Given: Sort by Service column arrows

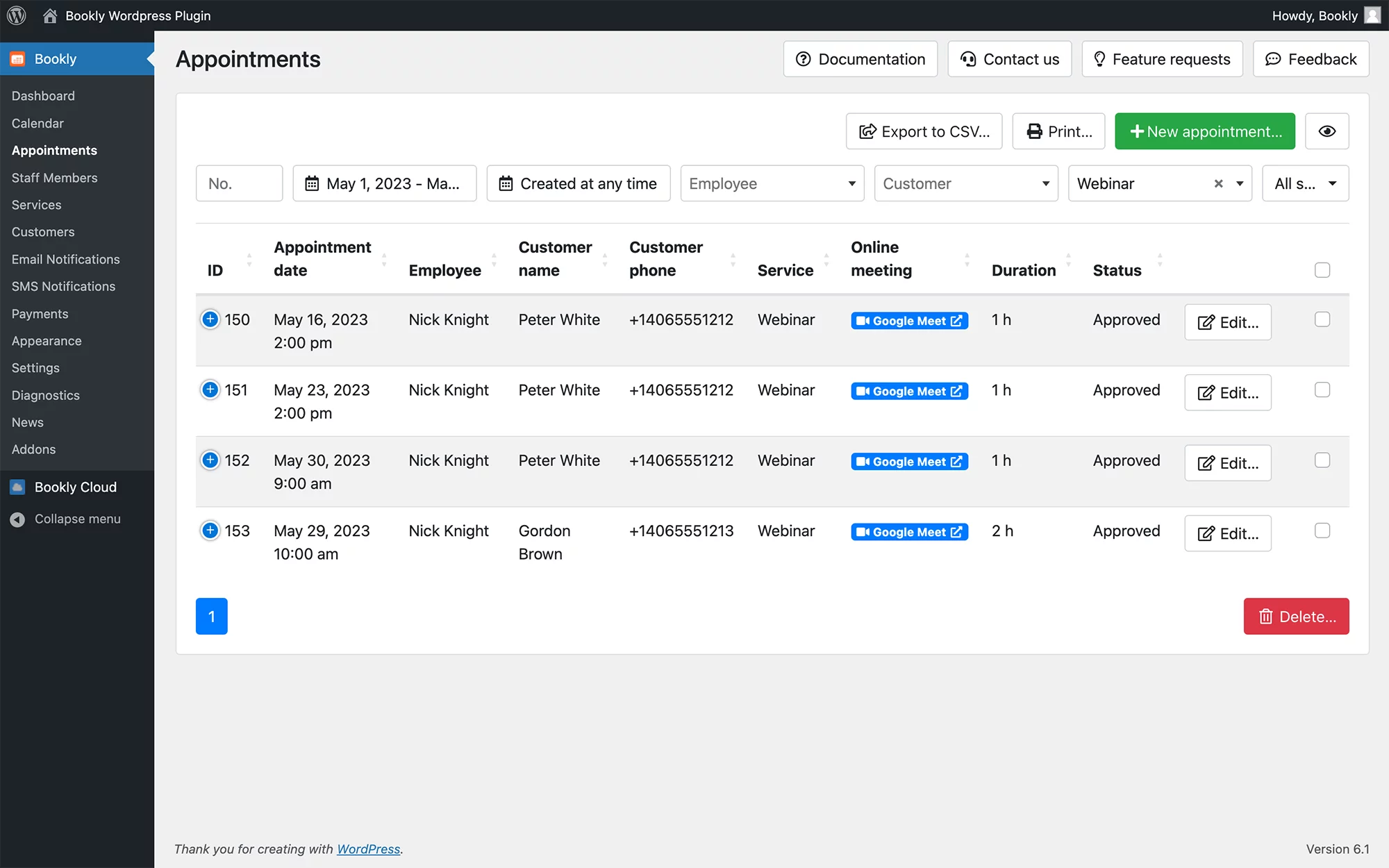Looking at the screenshot, I should tap(826, 260).
